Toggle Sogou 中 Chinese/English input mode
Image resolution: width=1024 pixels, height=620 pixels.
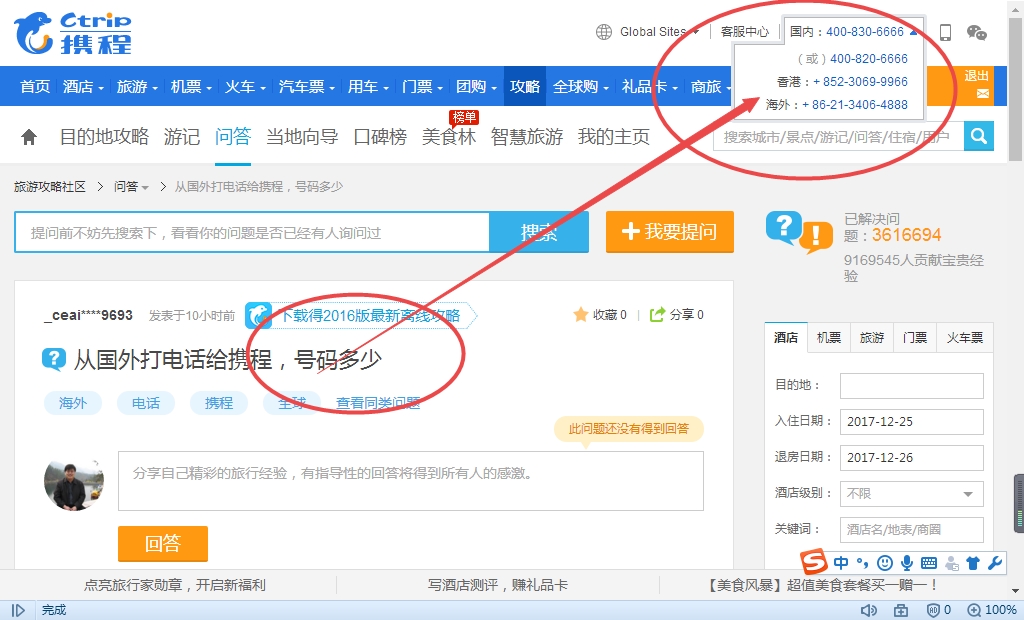(x=841, y=563)
